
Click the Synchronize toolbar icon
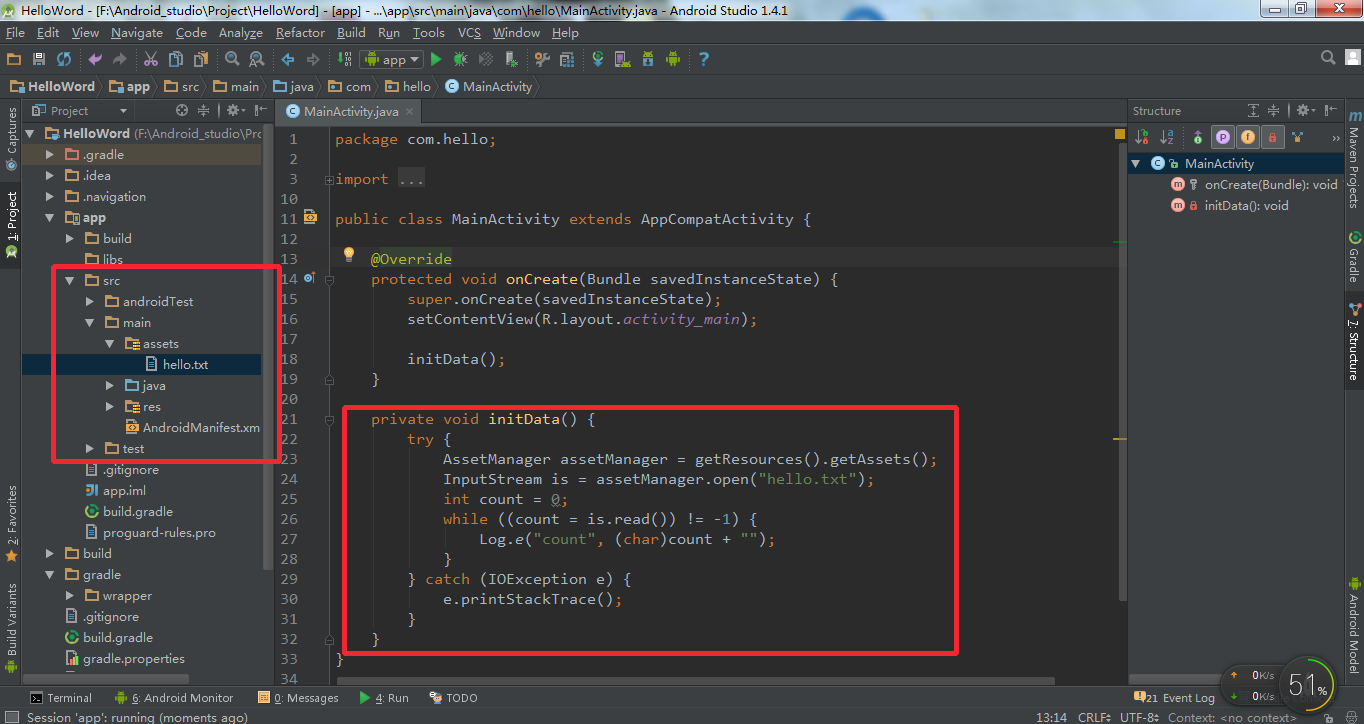pyautogui.click(x=64, y=59)
